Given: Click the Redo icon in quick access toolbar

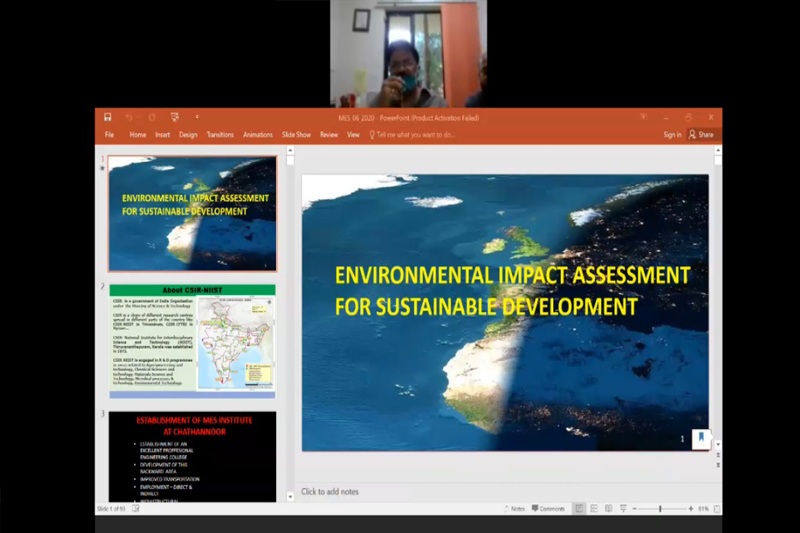Looking at the screenshot, I should point(150,118).
